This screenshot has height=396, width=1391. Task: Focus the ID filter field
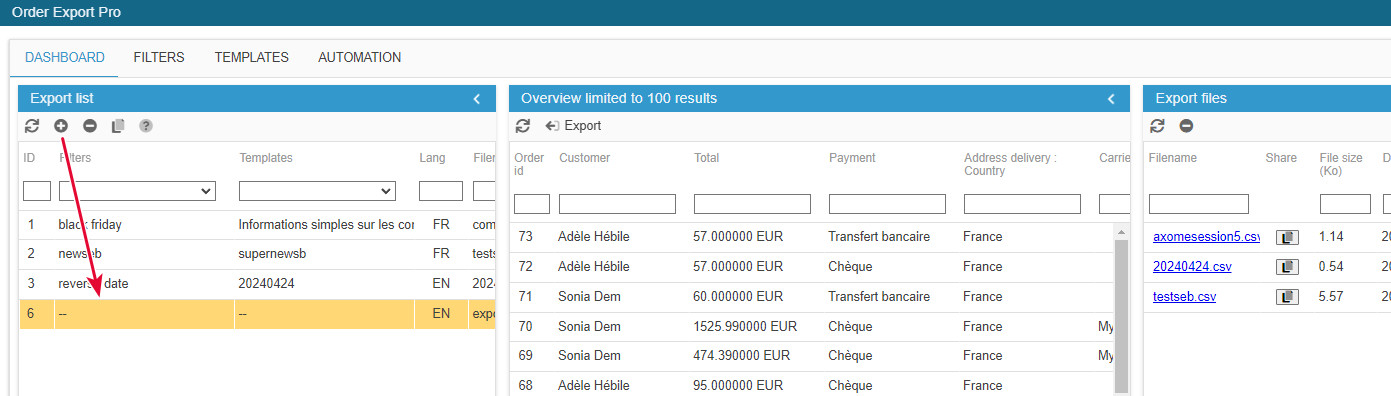pos(37,191)
